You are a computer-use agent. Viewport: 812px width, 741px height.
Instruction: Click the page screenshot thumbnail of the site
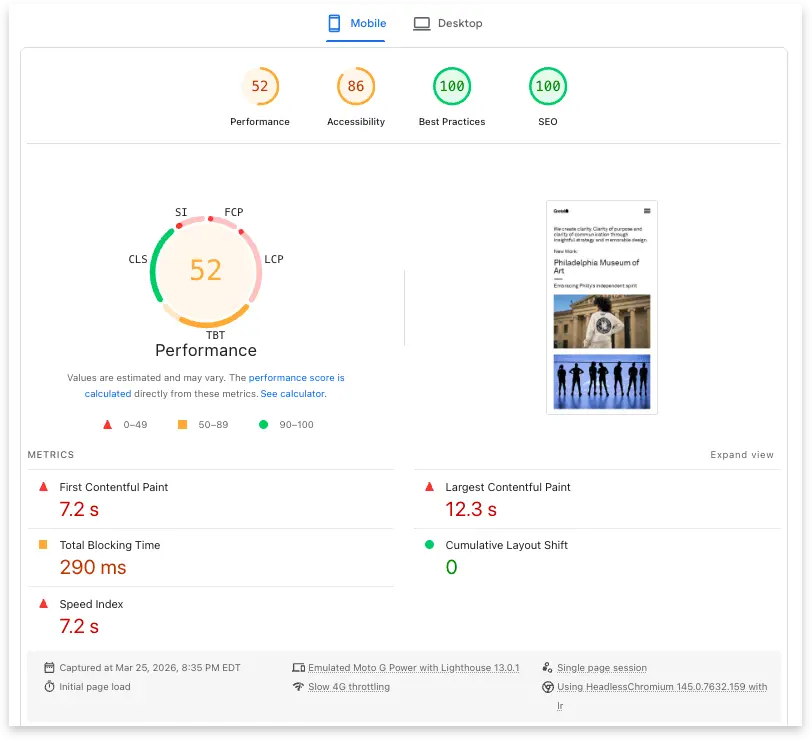(x=601, y=303)
